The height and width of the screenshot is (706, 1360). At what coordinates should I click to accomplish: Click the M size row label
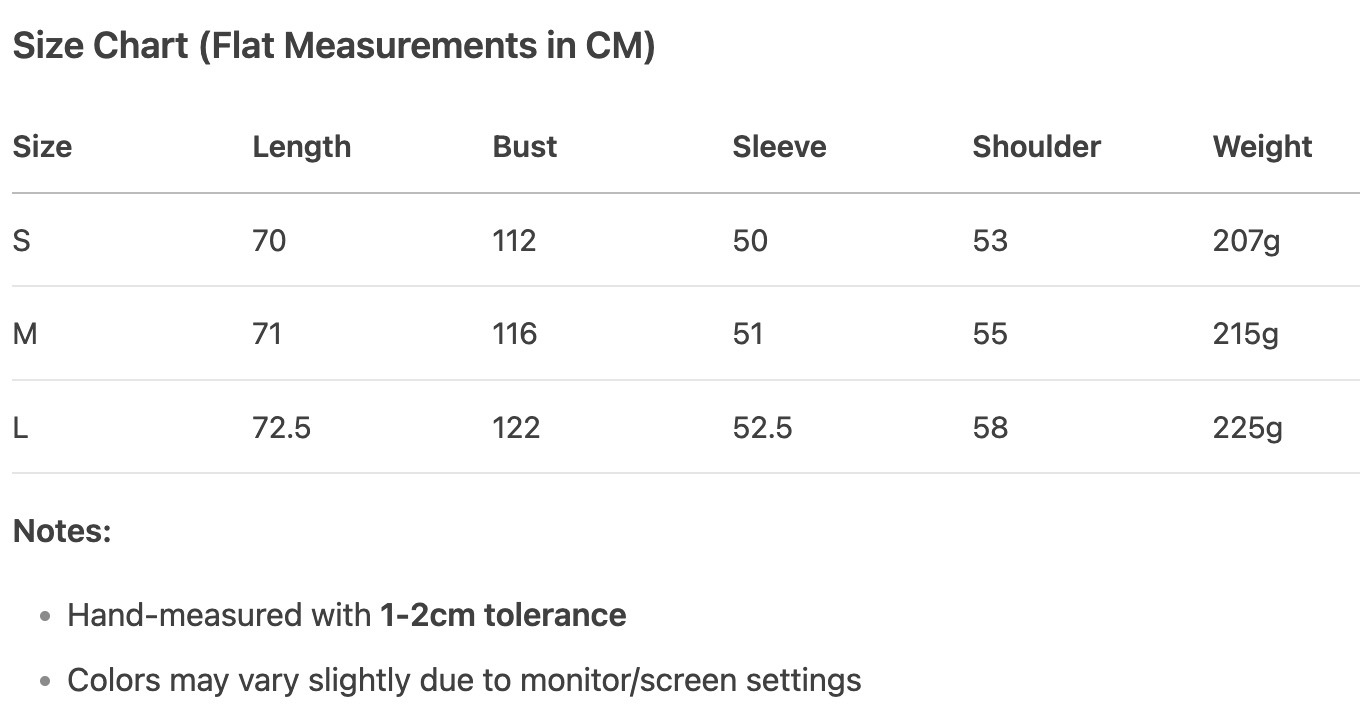tap(25, 334)
